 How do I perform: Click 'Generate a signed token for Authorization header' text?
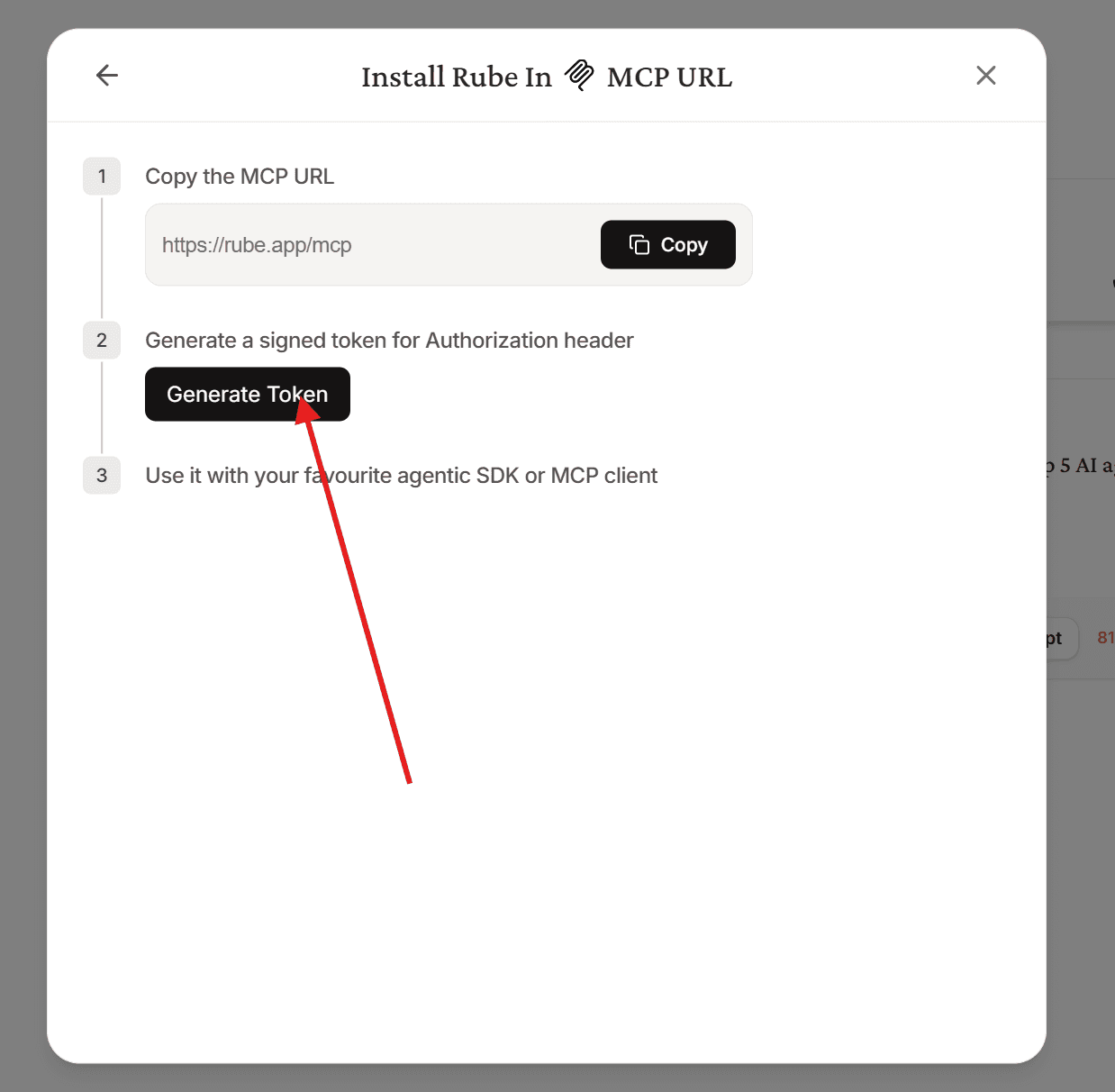point(389,341)
